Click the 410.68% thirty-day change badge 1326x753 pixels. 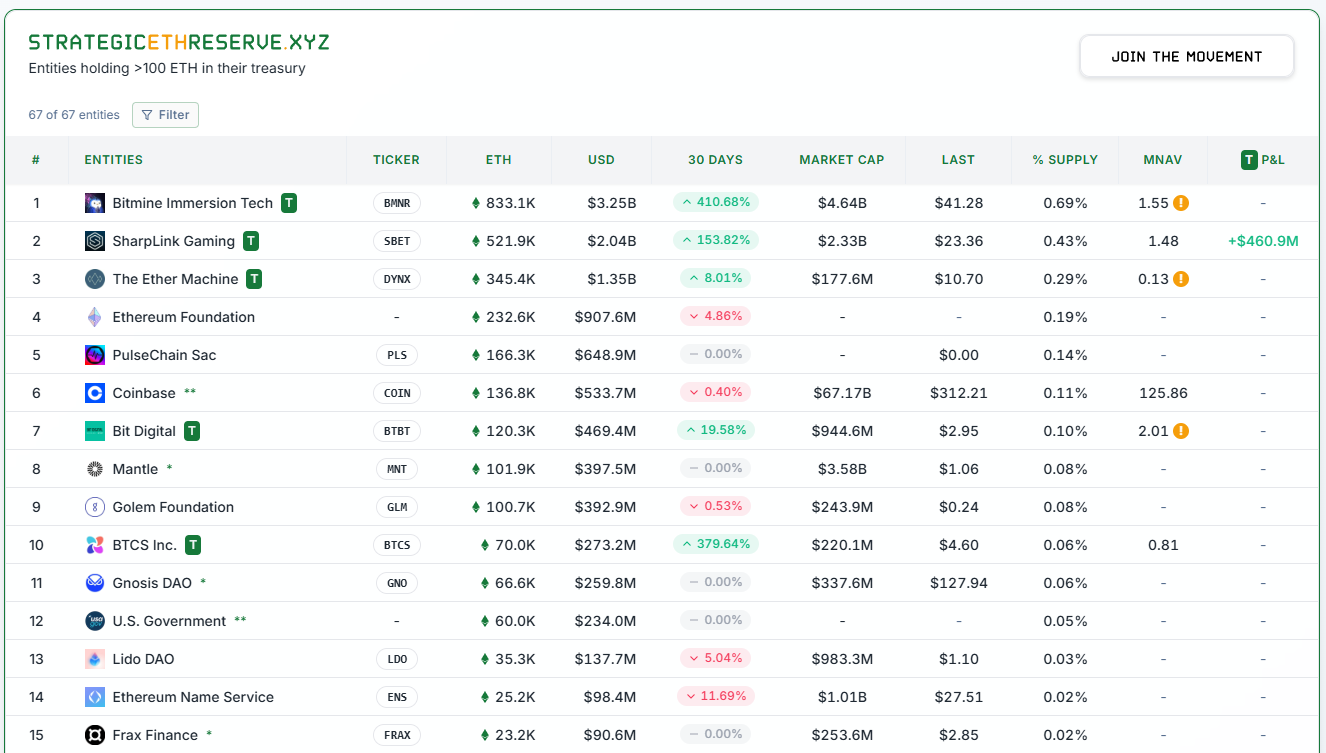click(x=716, y=202)
